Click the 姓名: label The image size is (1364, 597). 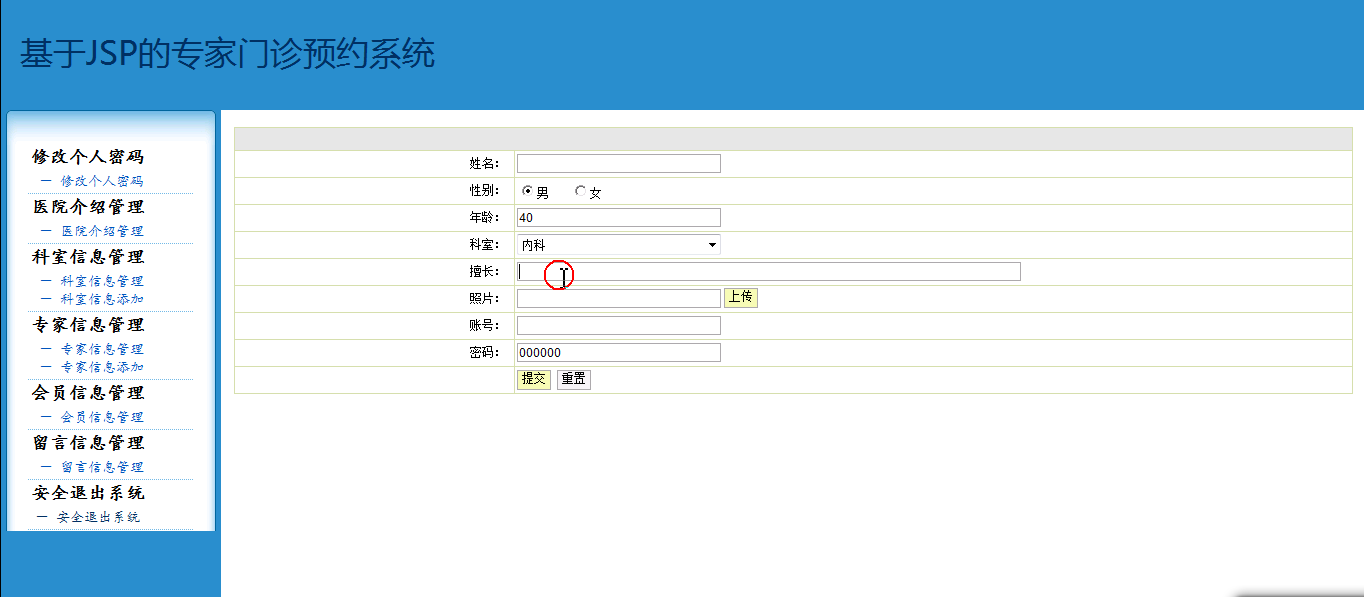(x=484, y=164)
